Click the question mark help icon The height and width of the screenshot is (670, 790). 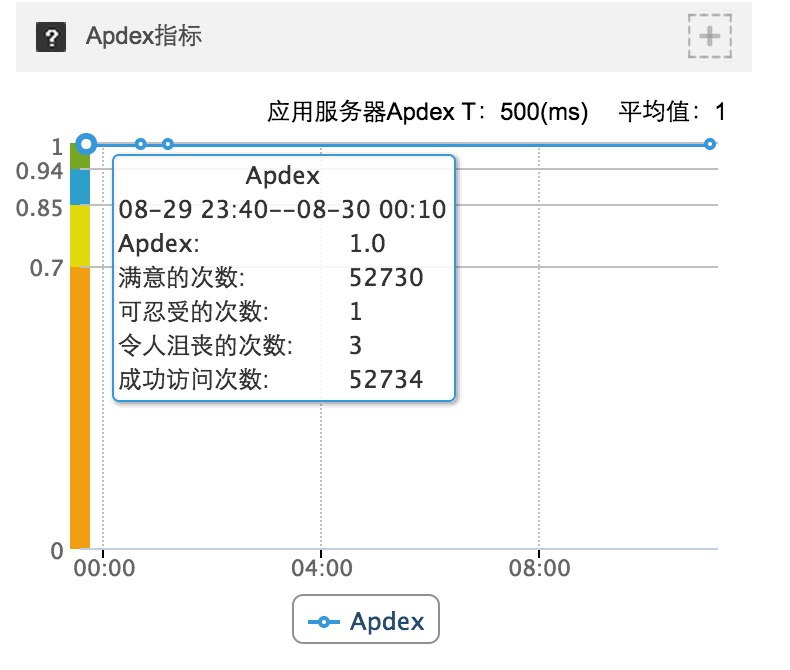click(x=51, y=37)
